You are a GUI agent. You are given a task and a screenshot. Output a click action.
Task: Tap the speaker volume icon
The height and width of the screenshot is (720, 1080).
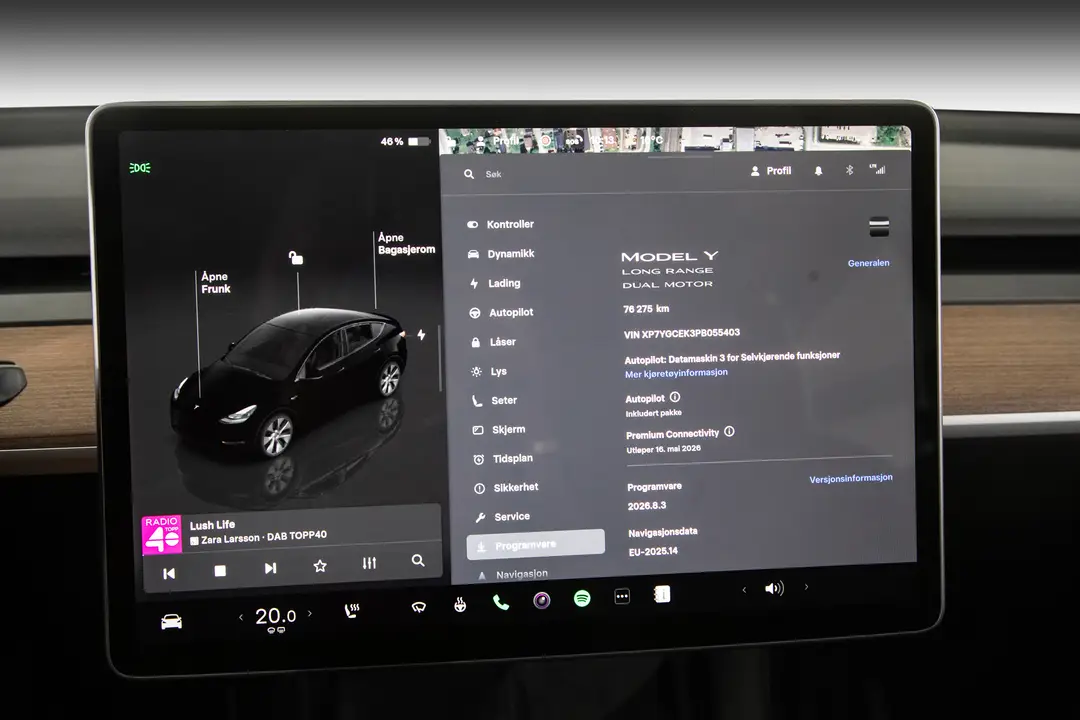[774, 588]
